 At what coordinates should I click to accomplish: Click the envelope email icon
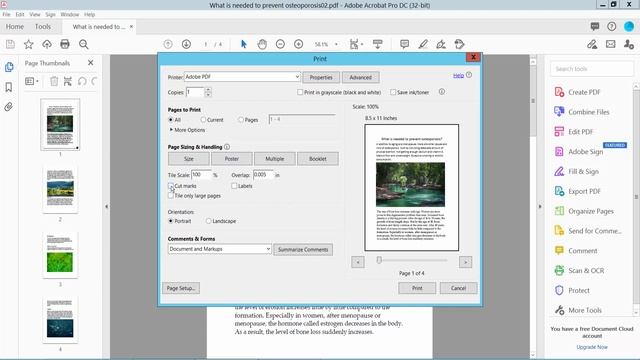(611, 44)
